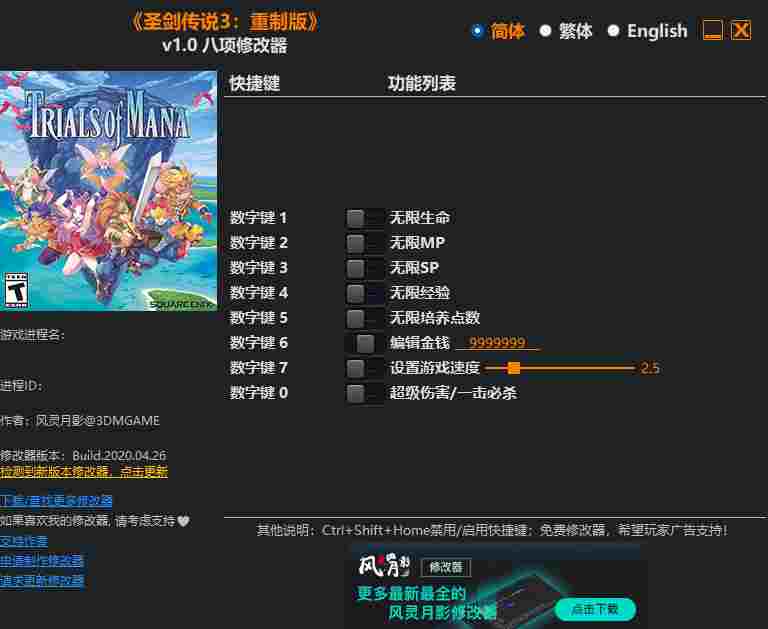Click the 修改器版本 Build.2020.04.26 text
768x629 pixels.
(x=83, y=455)
